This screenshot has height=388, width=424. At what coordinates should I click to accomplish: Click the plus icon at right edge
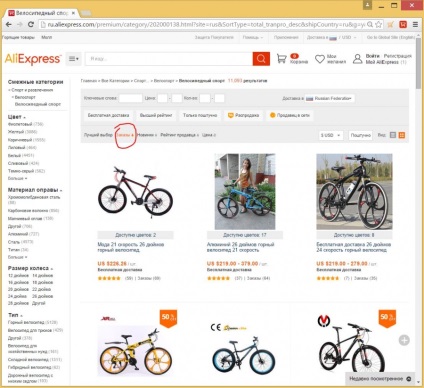pos(404,340)
